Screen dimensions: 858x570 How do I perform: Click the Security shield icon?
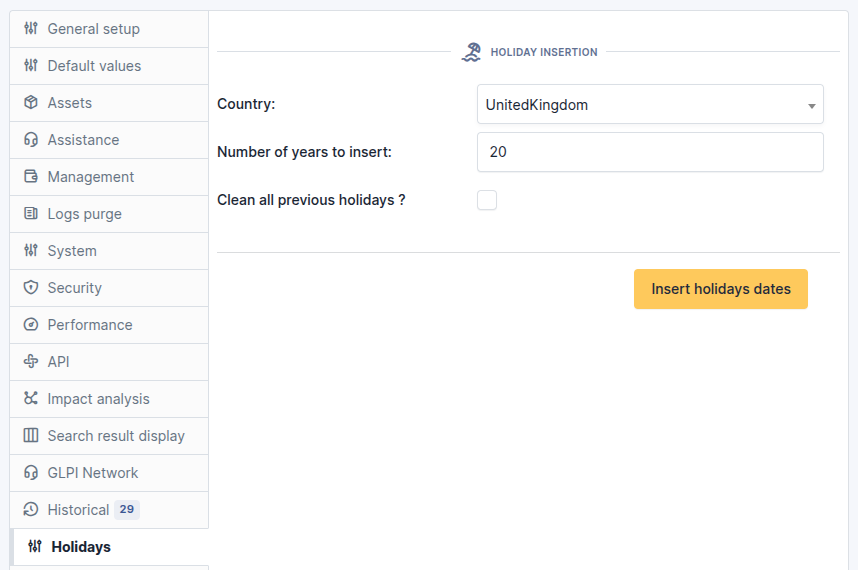tap(31, 288)
